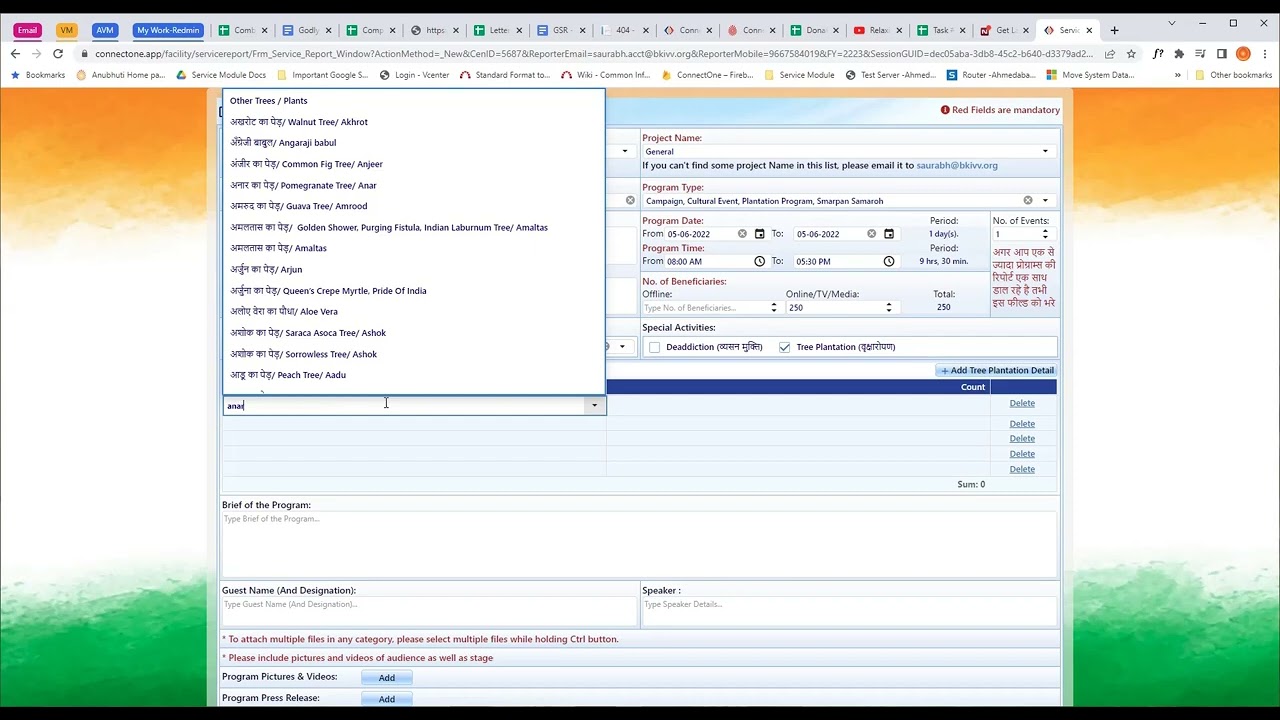Switch to the My Work-Redmin tab

168,30
